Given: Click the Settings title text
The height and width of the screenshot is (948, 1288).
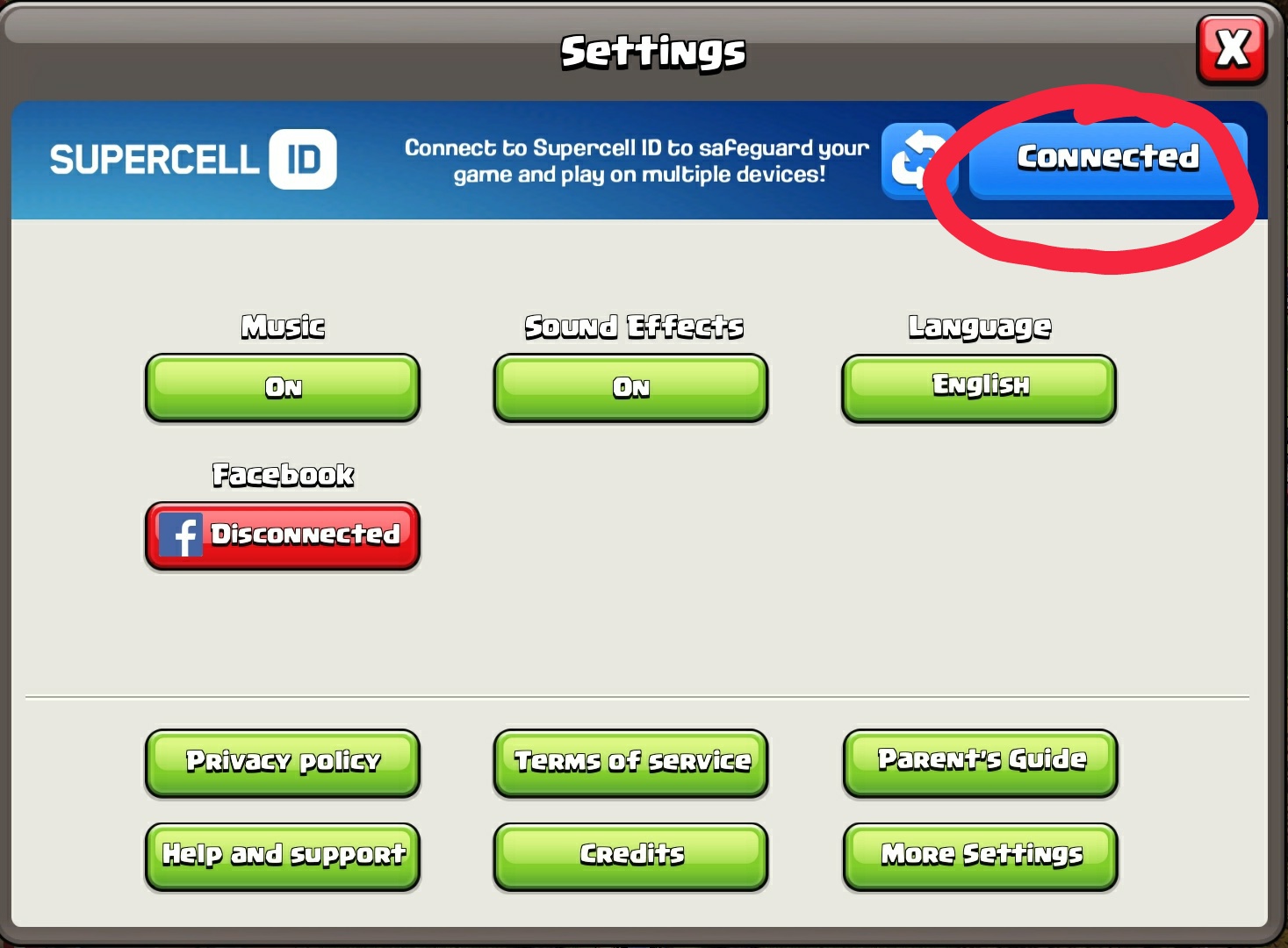Looking at the screenshot, I should (653, 53).
